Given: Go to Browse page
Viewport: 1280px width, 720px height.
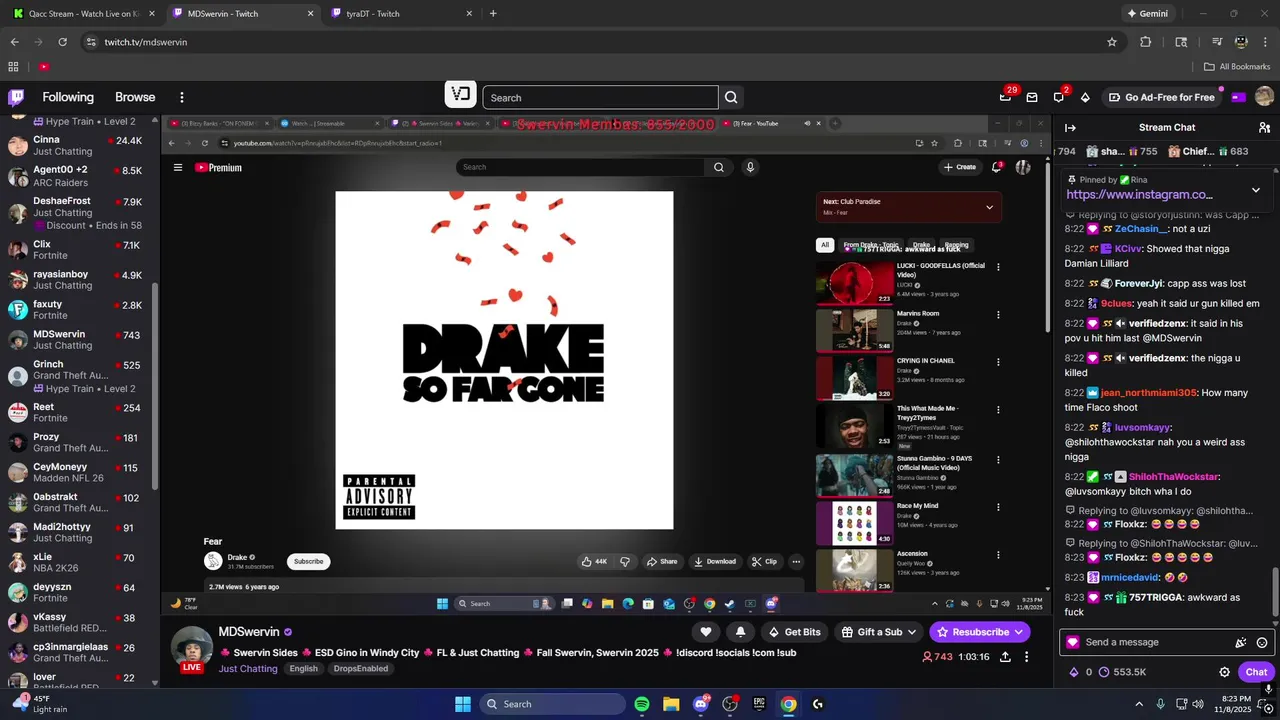Looking at the screenshot, I should (x=135, y=97).
